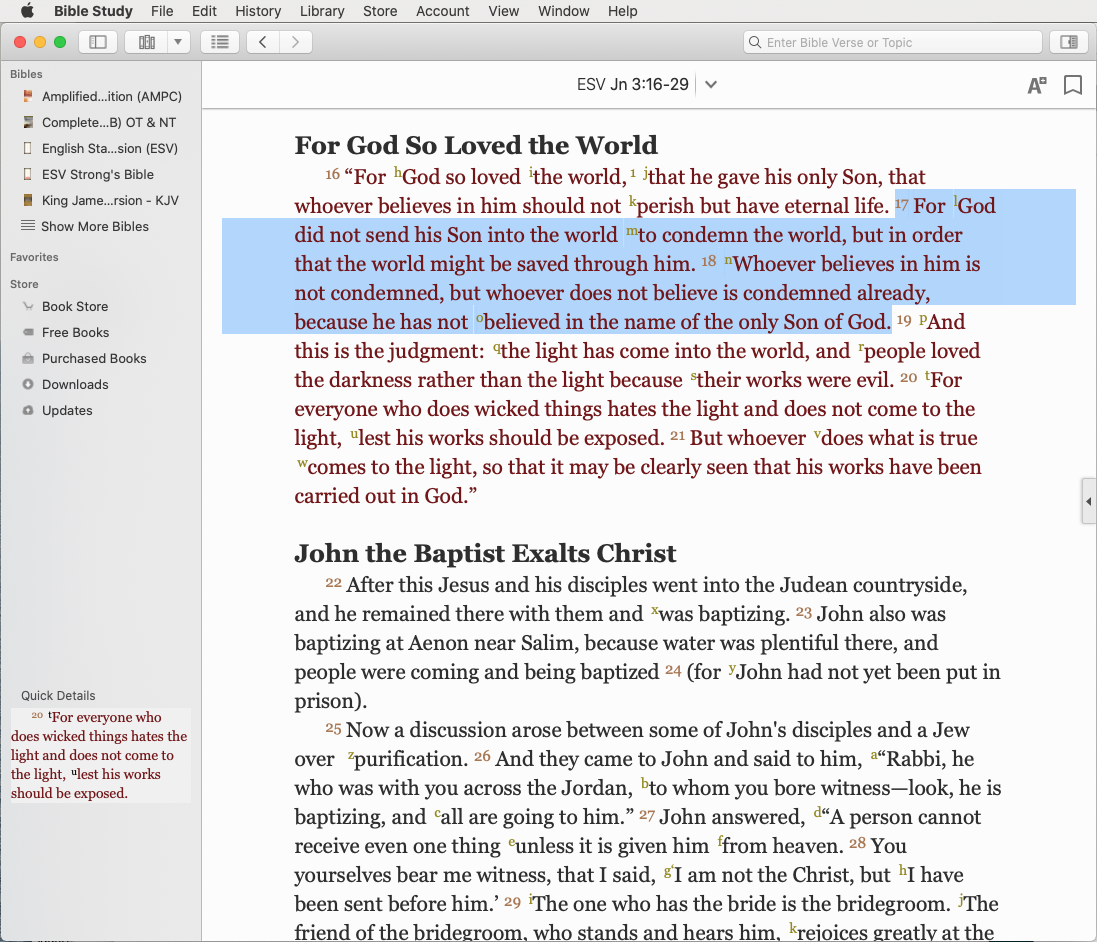Open the History menu
Screen dimensions: 1097x942
(x=258, y=11)
